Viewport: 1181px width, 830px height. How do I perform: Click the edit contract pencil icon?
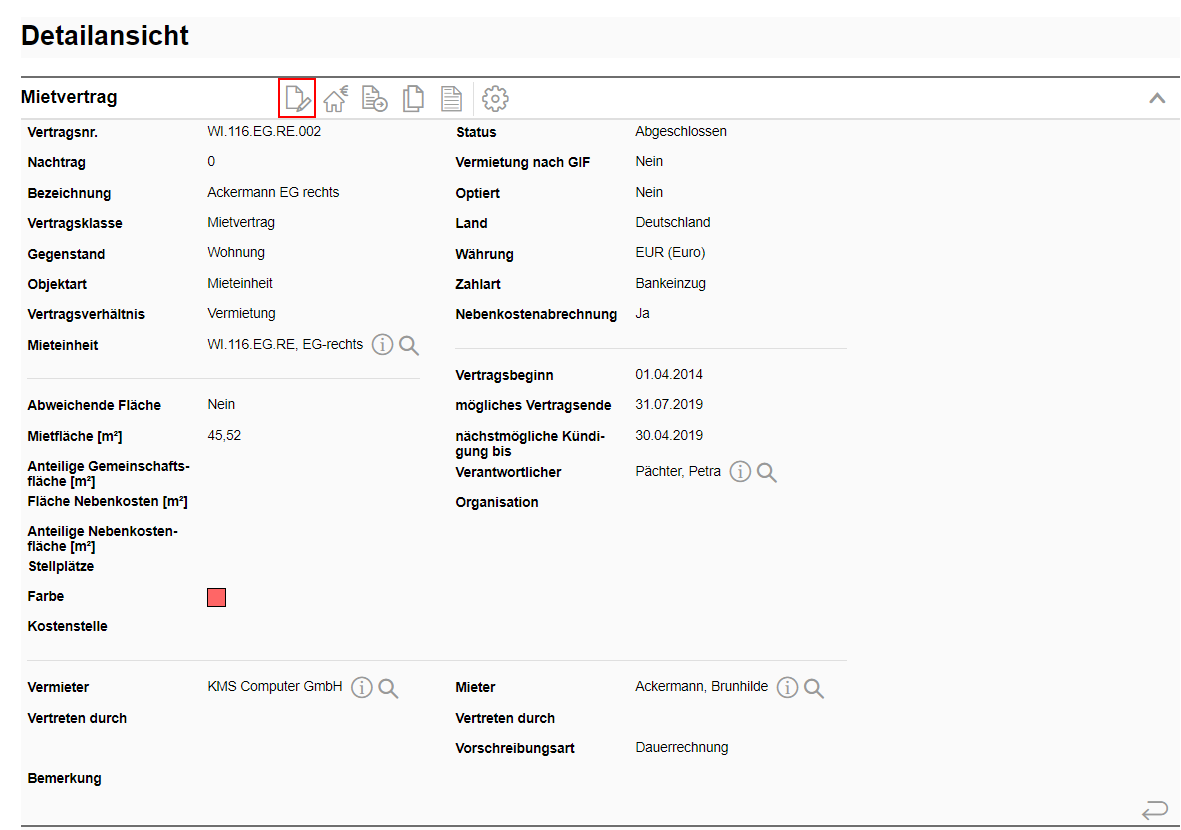tap(297, 98)
